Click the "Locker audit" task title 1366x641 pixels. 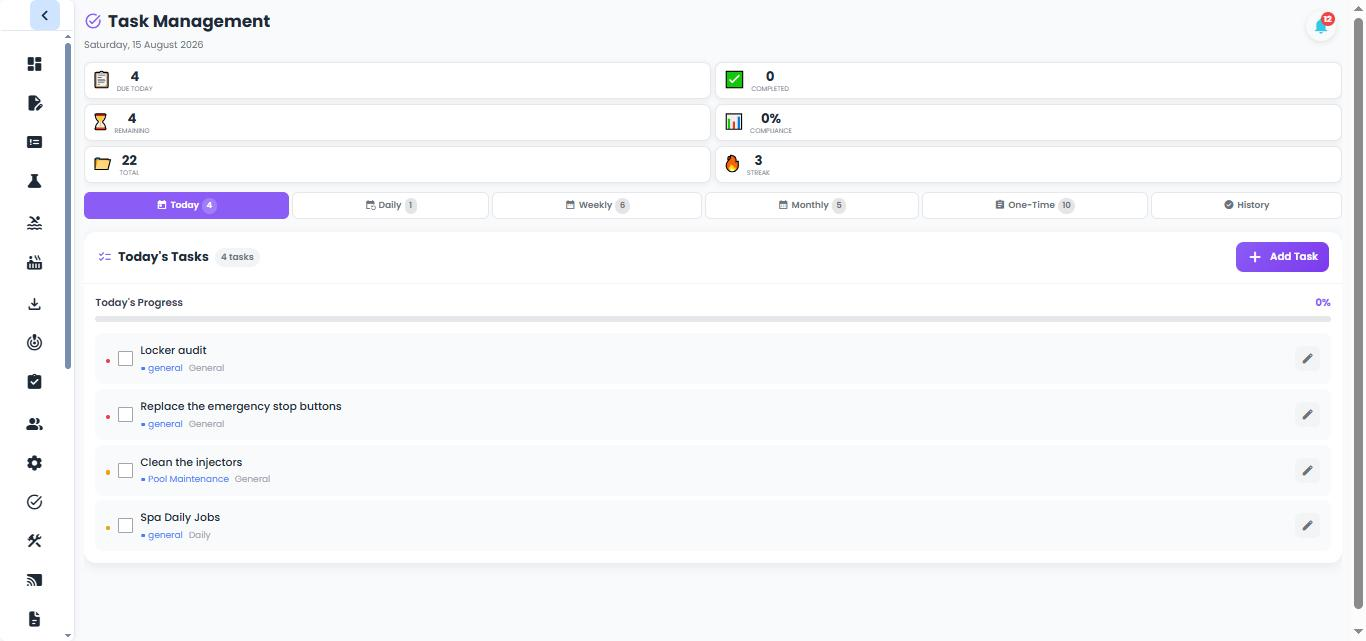coord(173,350)
